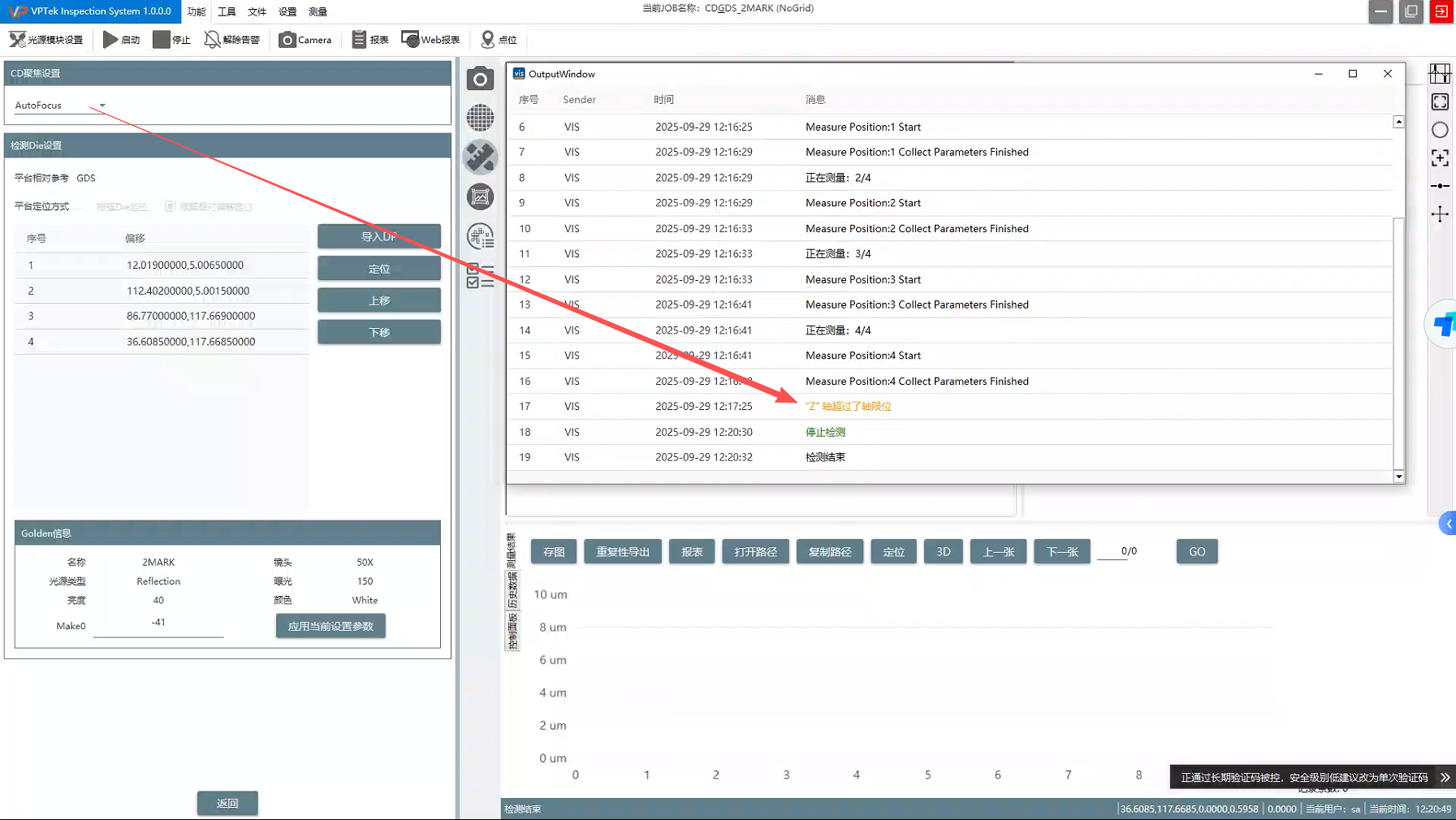
Task: Click the circle tool icon on right strip
Action: (x=1440, y=130)
